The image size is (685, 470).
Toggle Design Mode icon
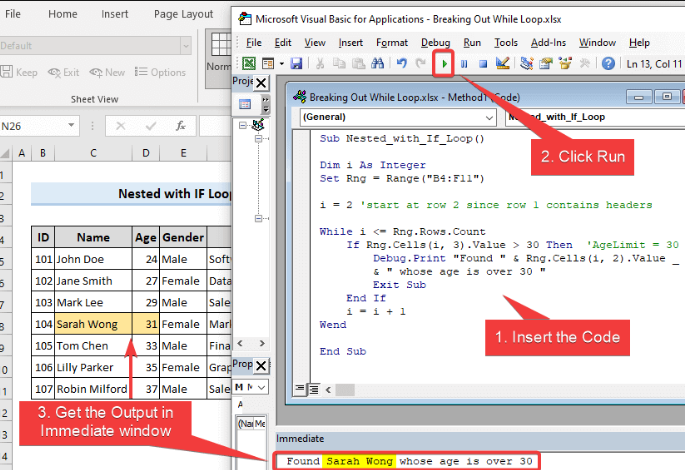pos(502,64)
